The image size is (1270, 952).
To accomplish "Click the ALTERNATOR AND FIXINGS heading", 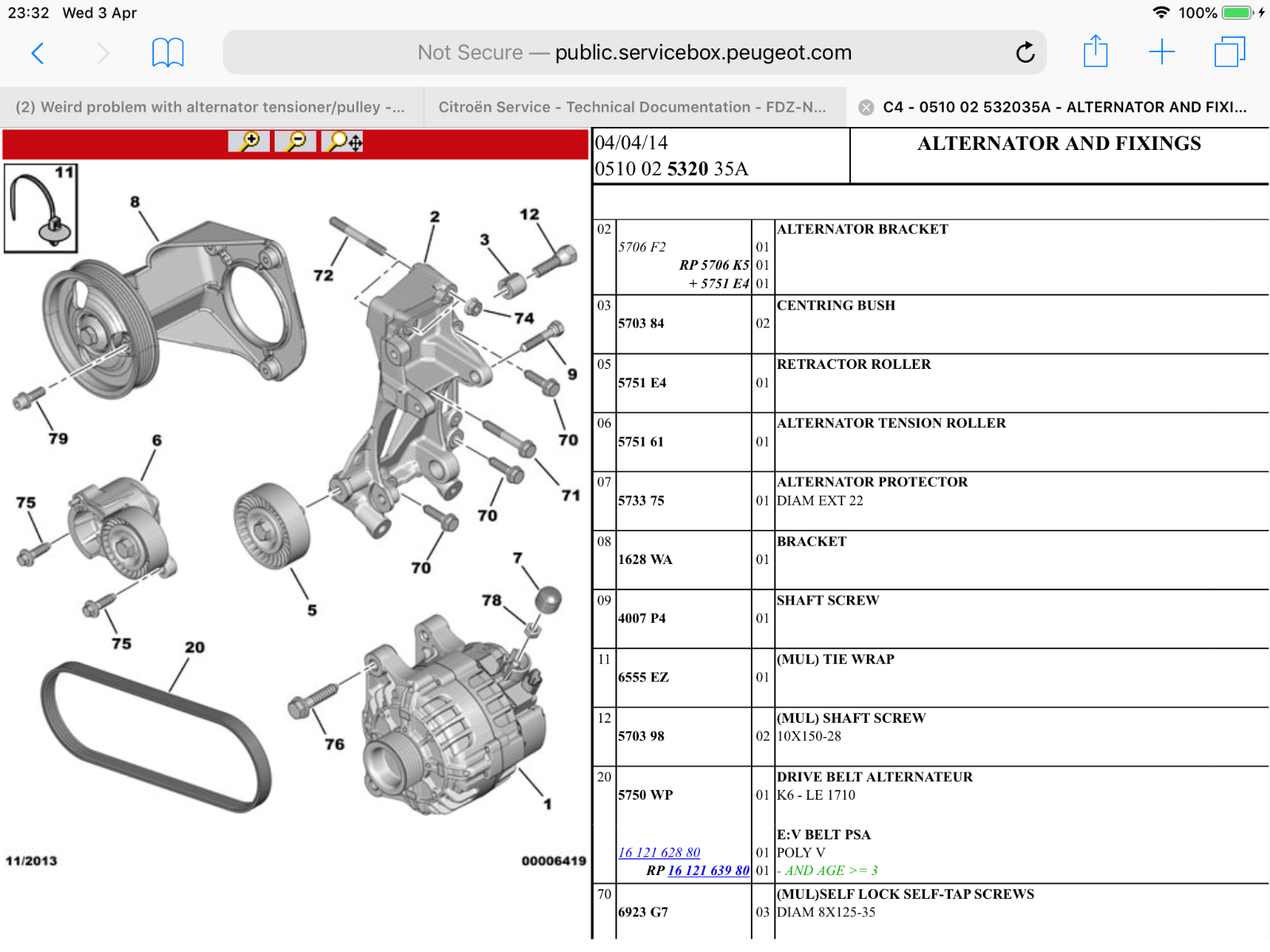I will [1060, 144].
